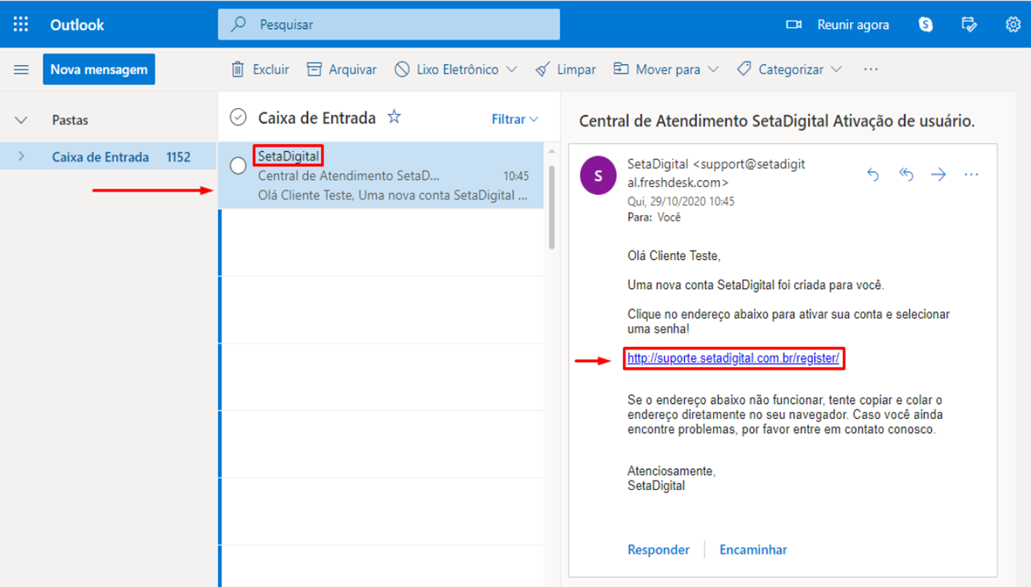
Task: Archive message with Arquivar
Action: pos(341,69)
